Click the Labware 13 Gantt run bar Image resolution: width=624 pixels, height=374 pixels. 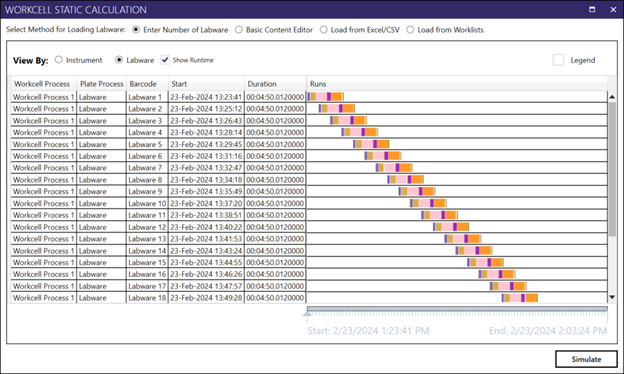[463, 239]
